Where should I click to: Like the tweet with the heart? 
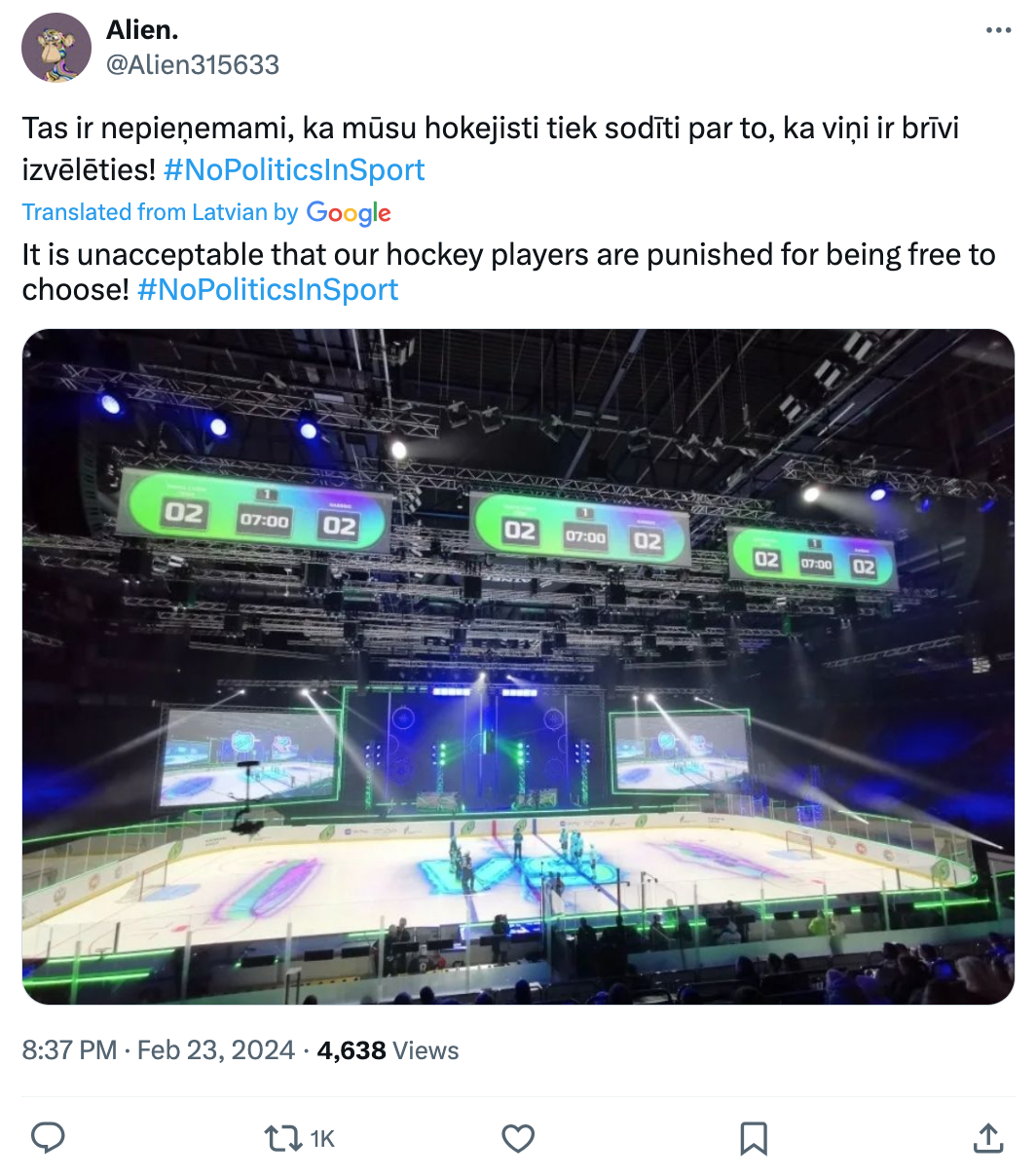[x=518, y=1138]
